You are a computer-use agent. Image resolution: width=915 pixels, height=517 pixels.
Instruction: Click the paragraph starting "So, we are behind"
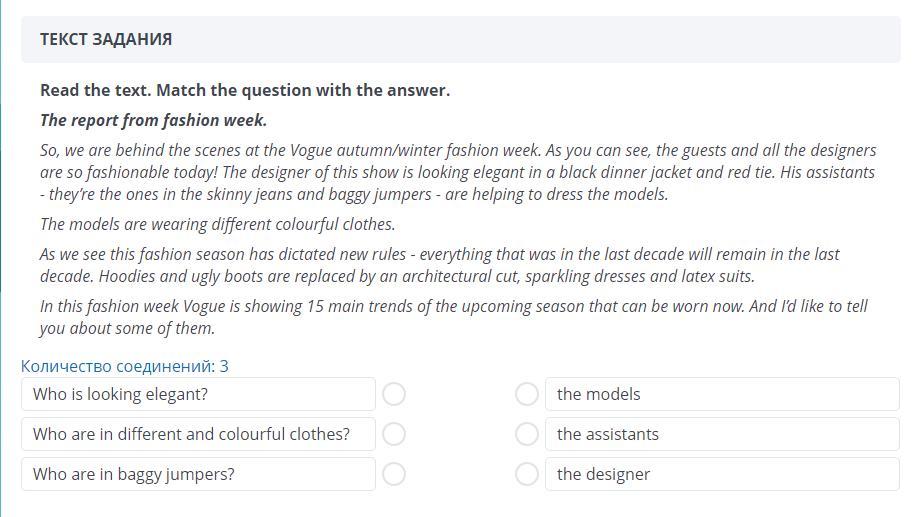click(x=457, y=172)
